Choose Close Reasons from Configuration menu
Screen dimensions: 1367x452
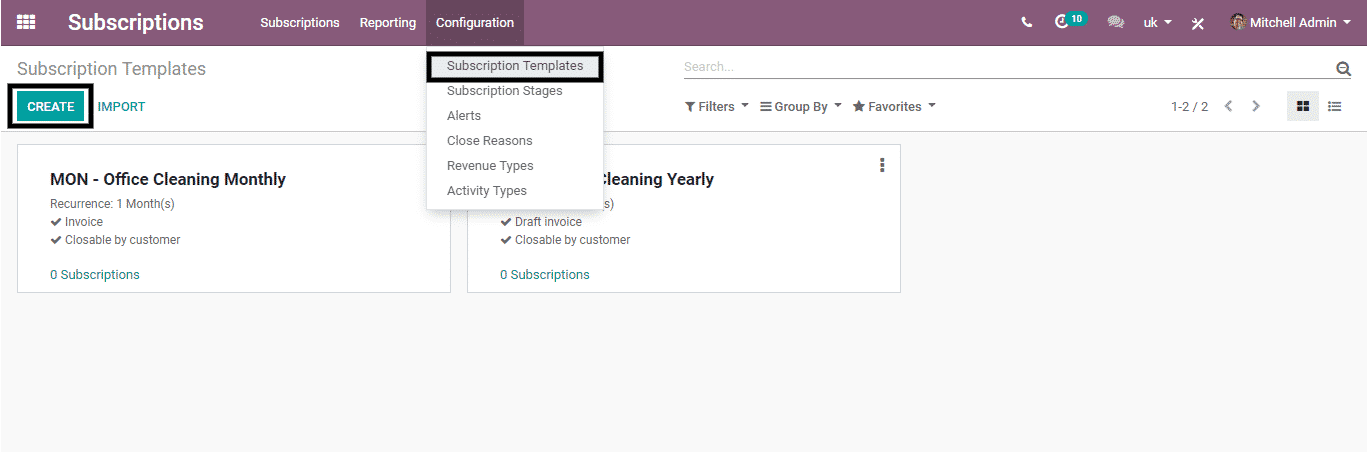pyautogui.click(x=489, y=141)
